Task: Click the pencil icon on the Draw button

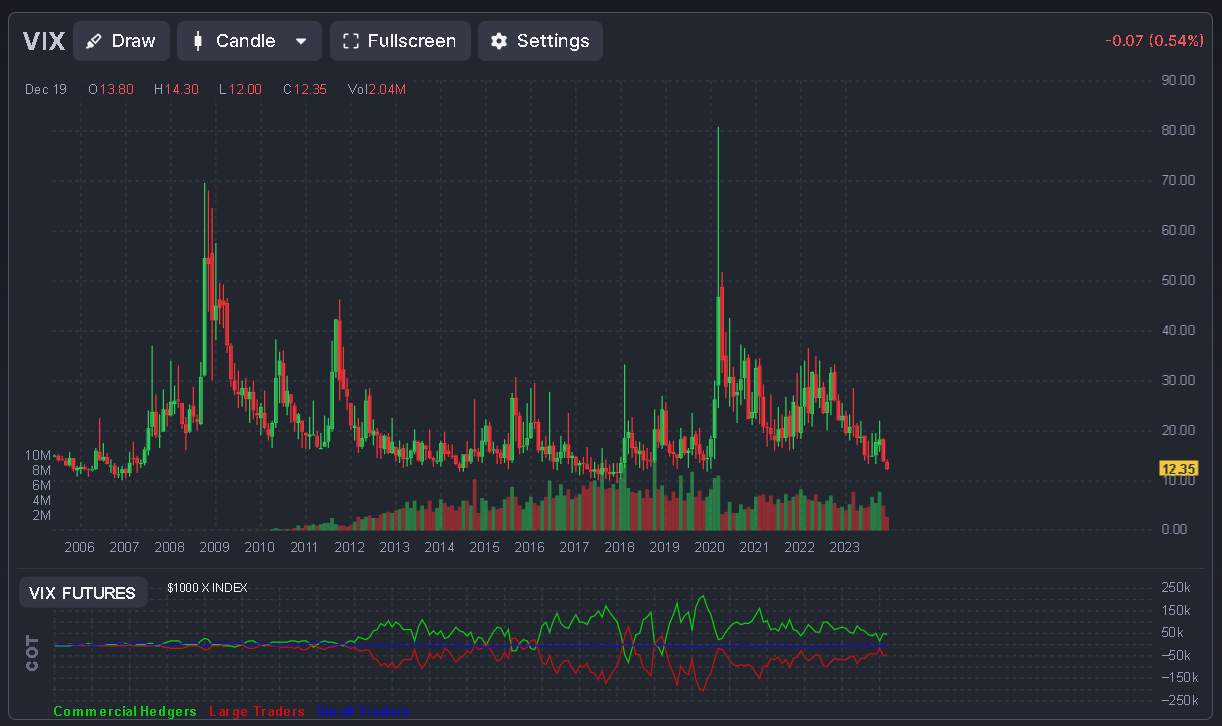Action: 94,41
